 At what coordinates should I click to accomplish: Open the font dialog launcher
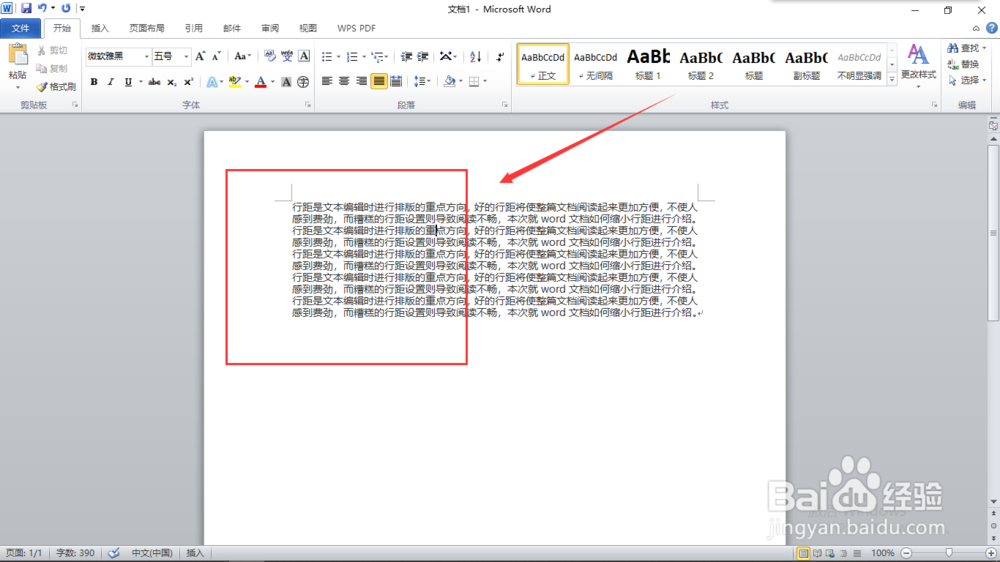[x=307, y=105]
